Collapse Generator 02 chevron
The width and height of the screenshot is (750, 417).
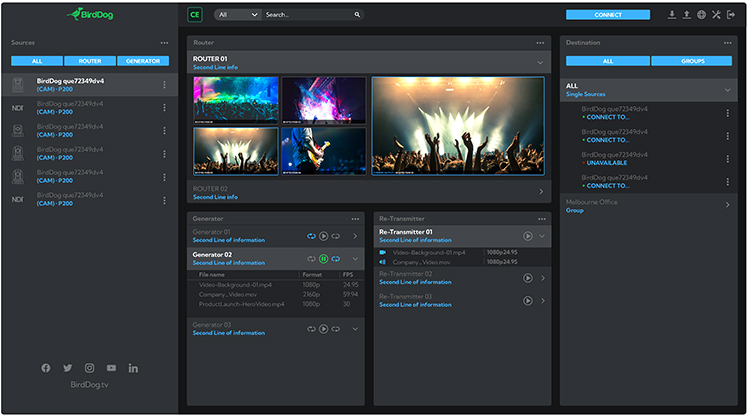click(x=355, y=259)
